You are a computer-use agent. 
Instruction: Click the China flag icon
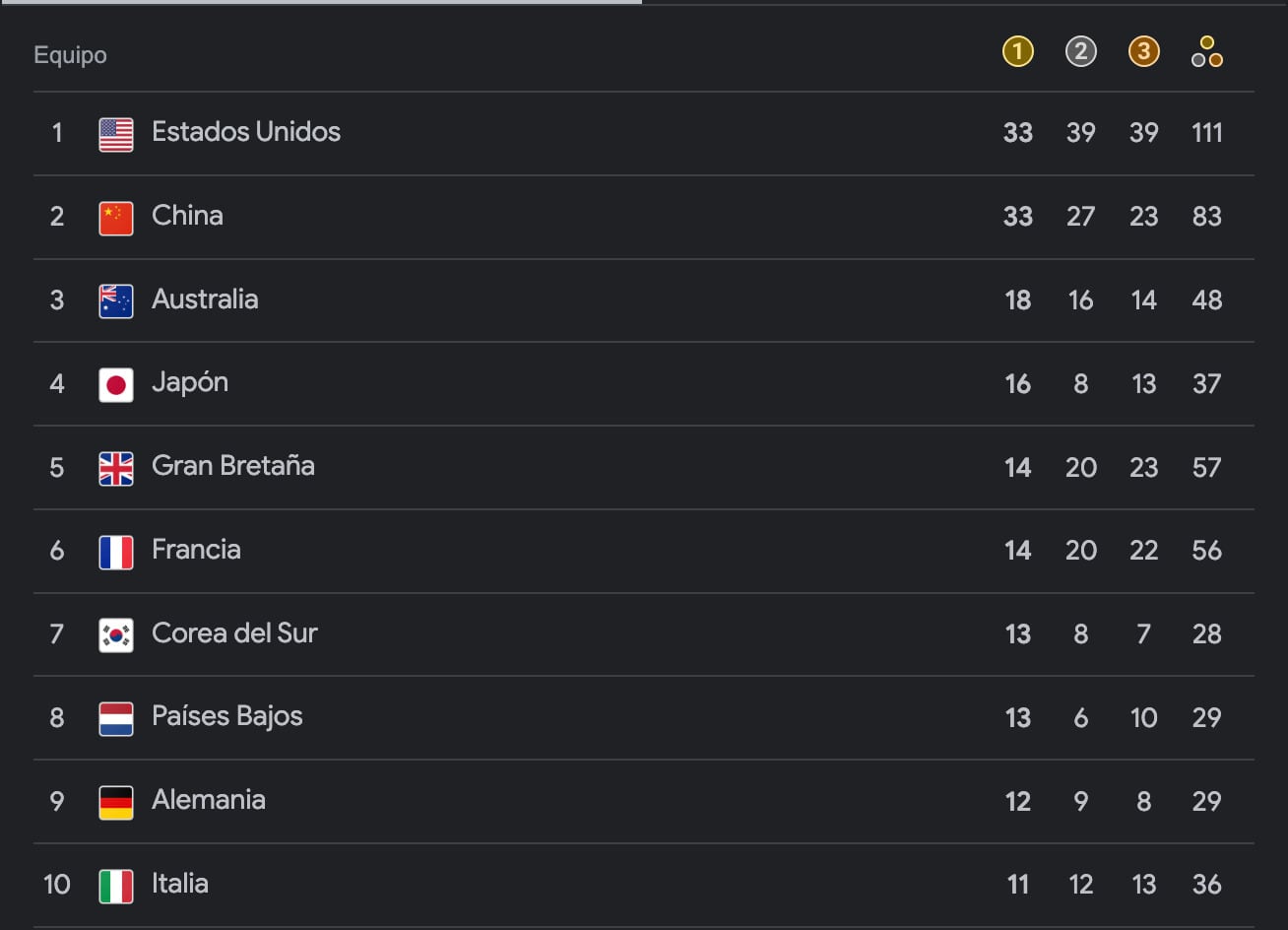pyautogui.click(x=116, y=218)
